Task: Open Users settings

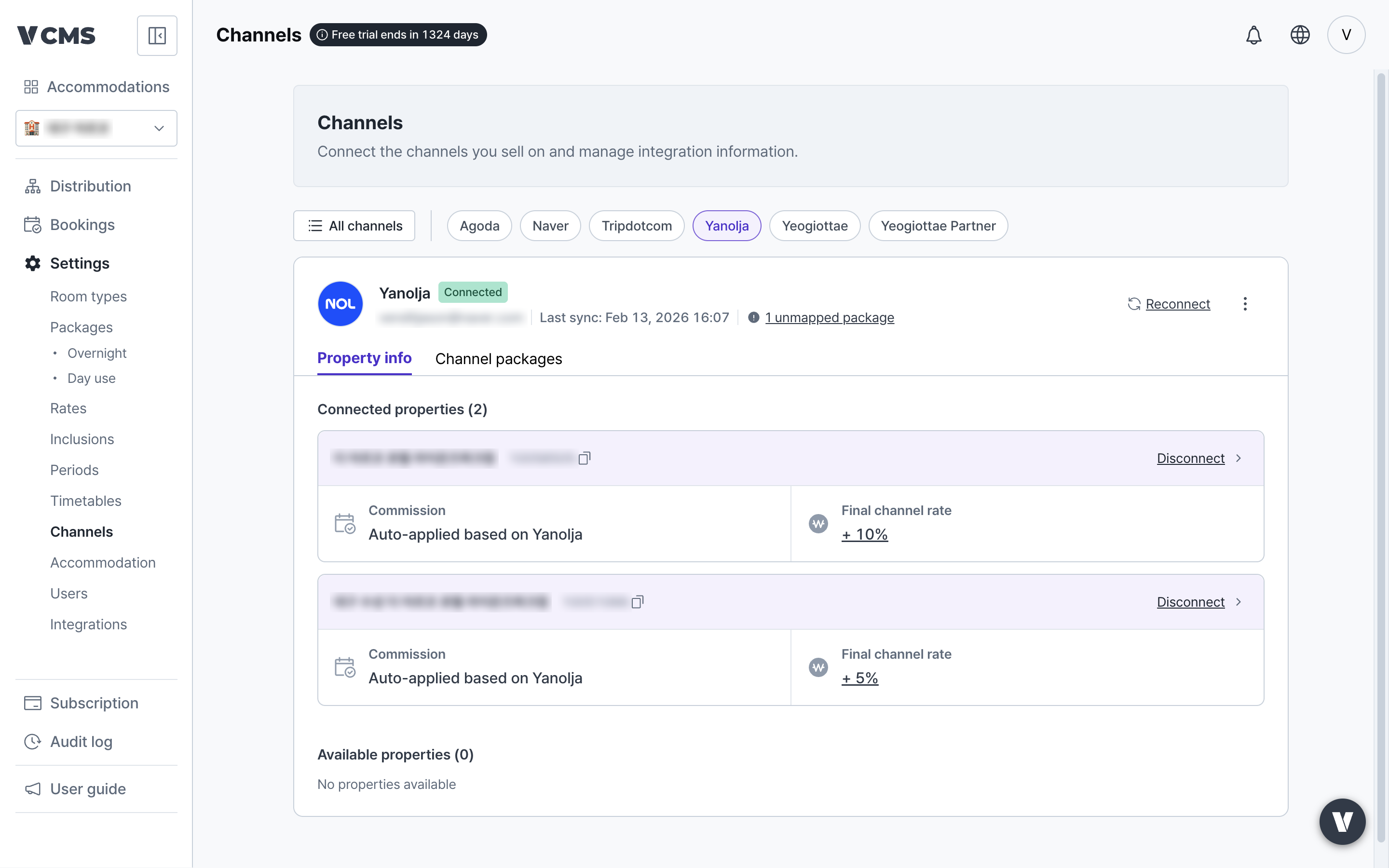Action: pyautogui.click(x=69, y=594)
